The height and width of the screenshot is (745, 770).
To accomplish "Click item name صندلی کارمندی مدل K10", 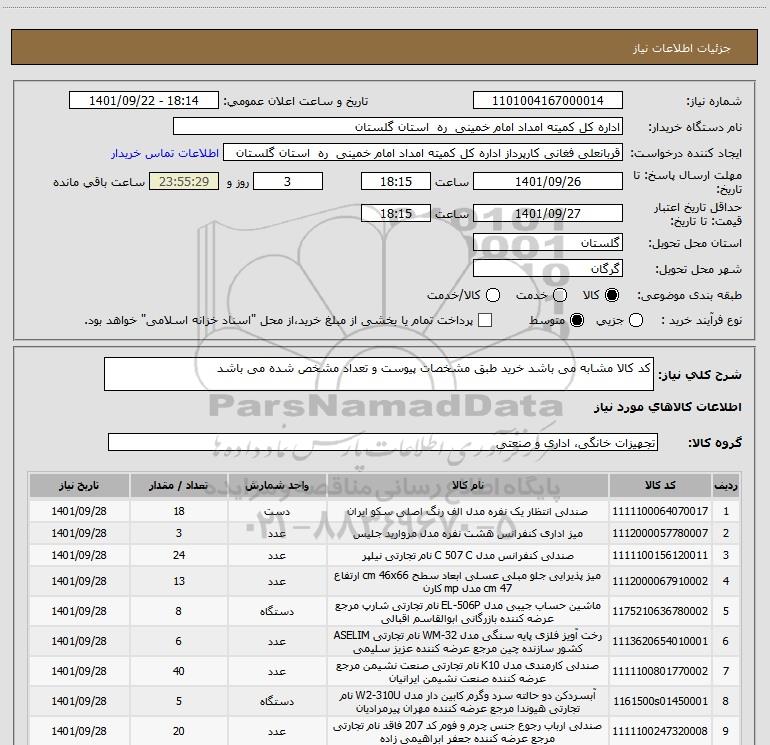I will 468,671.
